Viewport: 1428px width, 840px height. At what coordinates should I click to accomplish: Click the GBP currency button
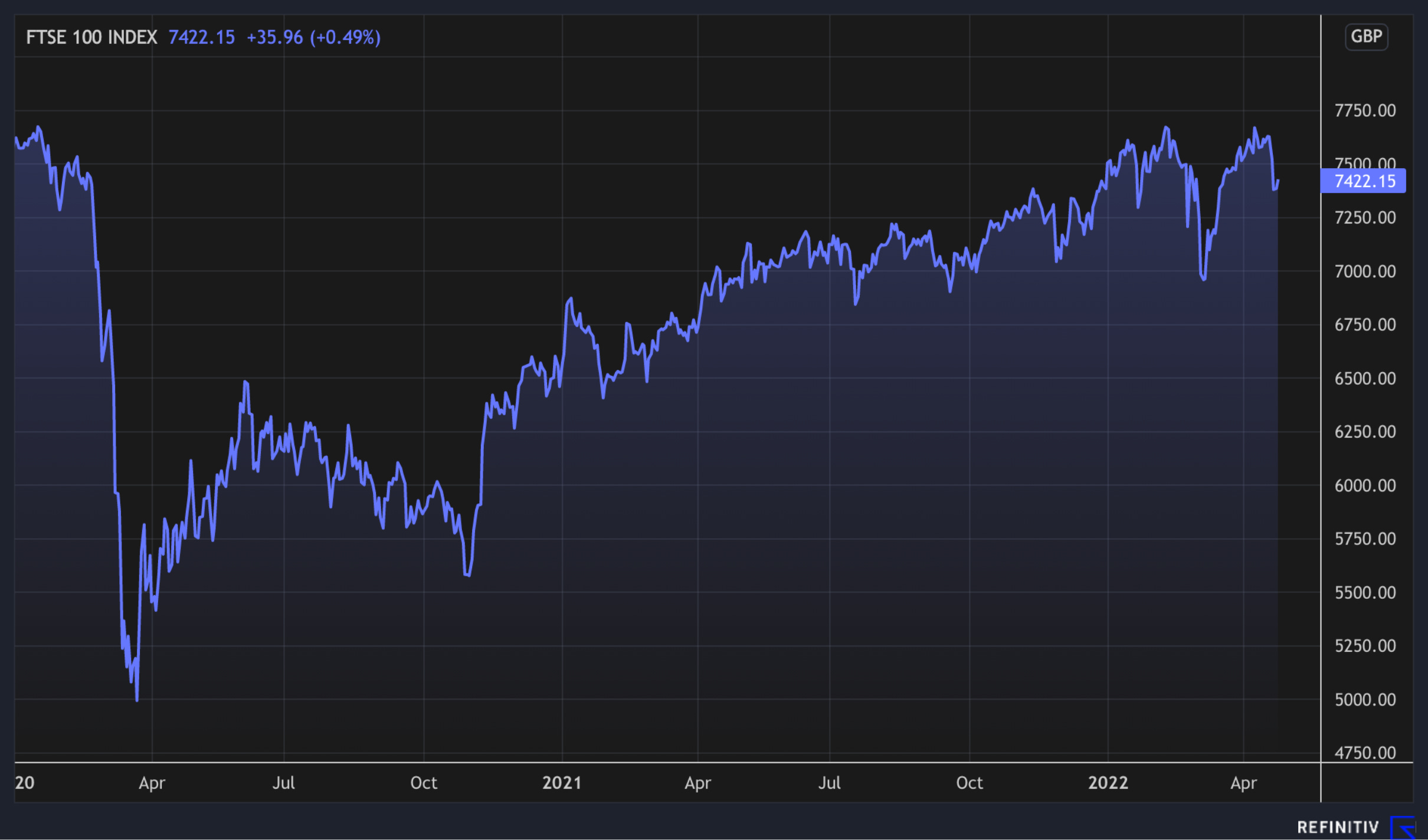pos(1366,37)
